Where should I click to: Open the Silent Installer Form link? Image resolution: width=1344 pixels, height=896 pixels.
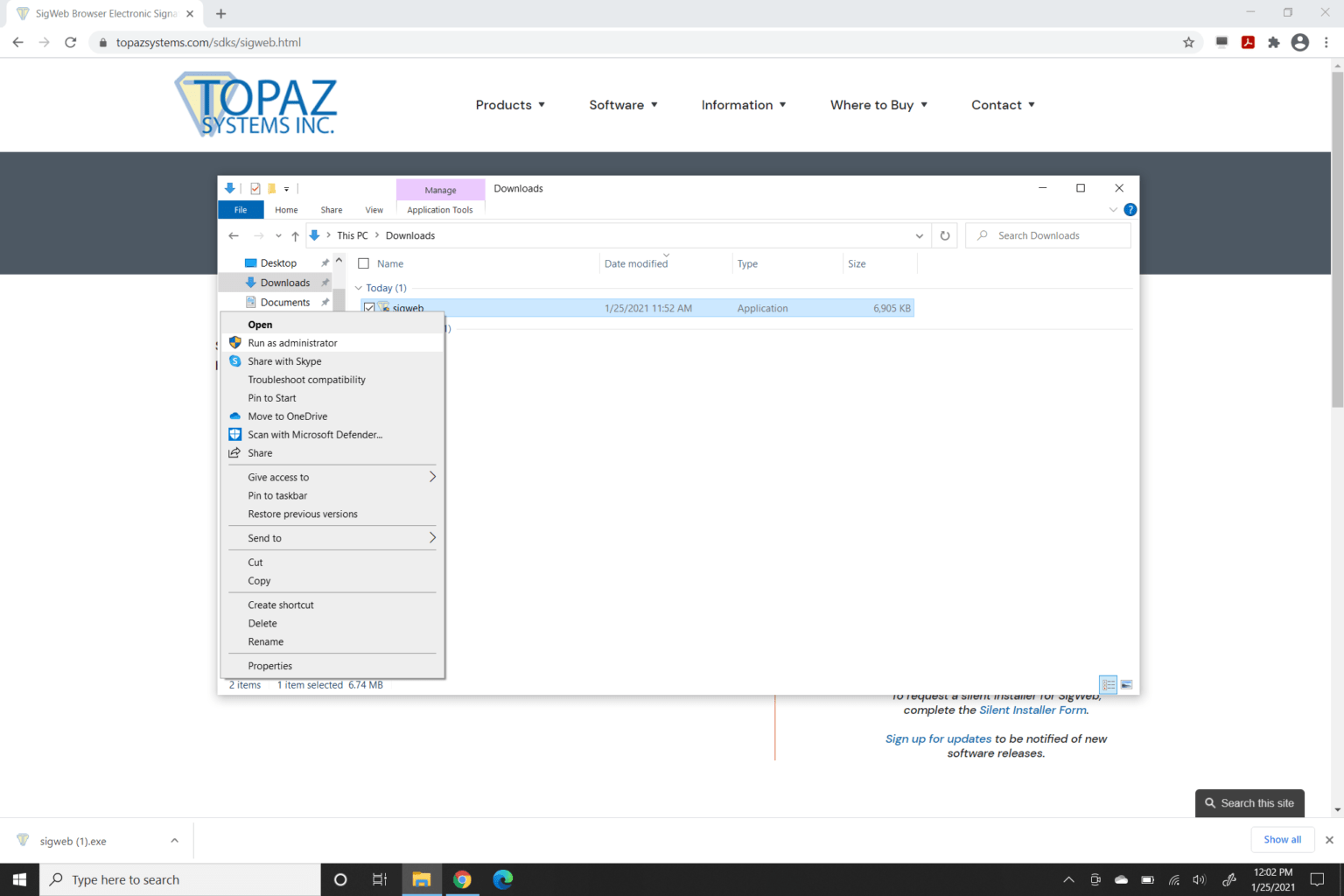[x=1032, y=710]
